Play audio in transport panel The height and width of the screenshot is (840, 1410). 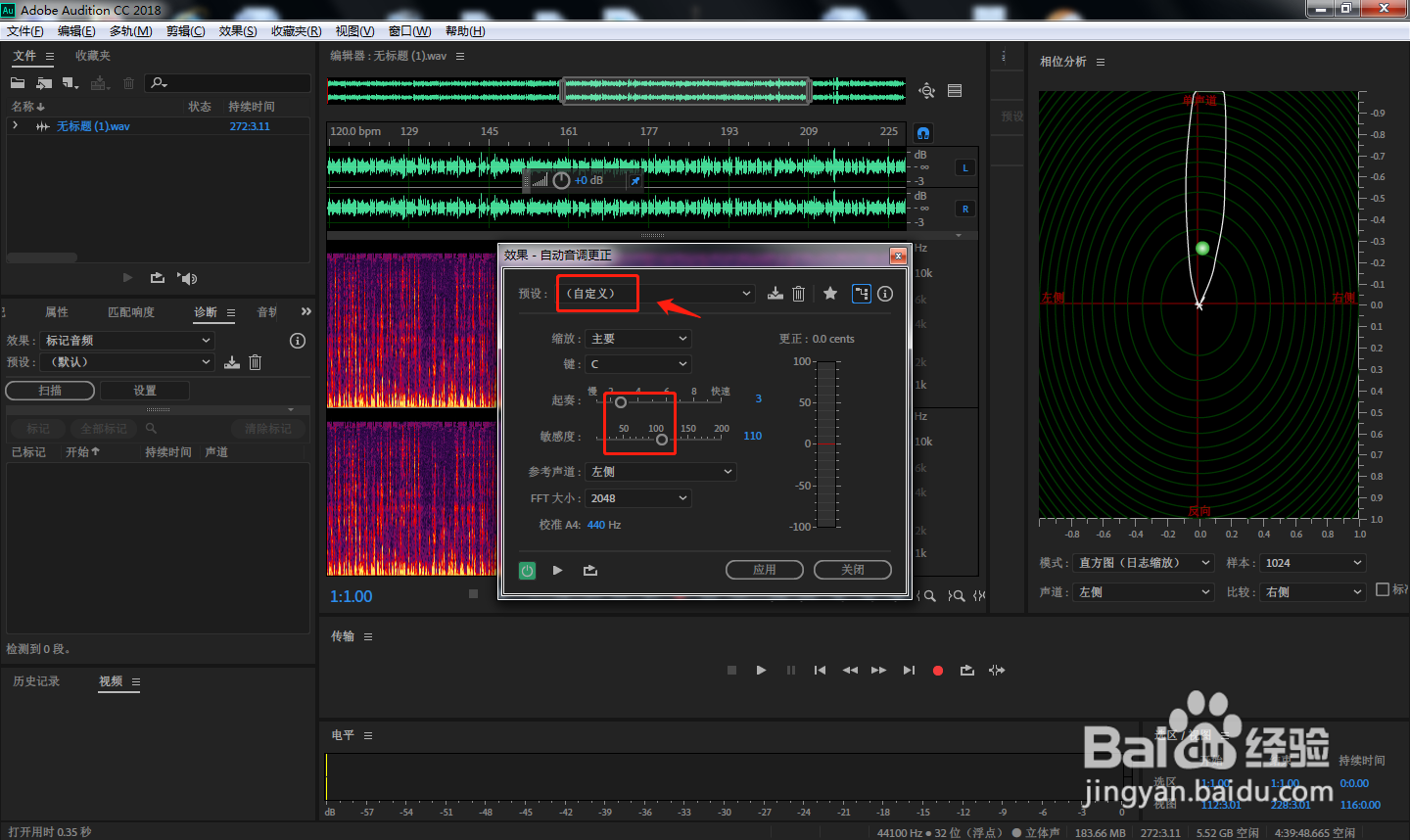761,671
